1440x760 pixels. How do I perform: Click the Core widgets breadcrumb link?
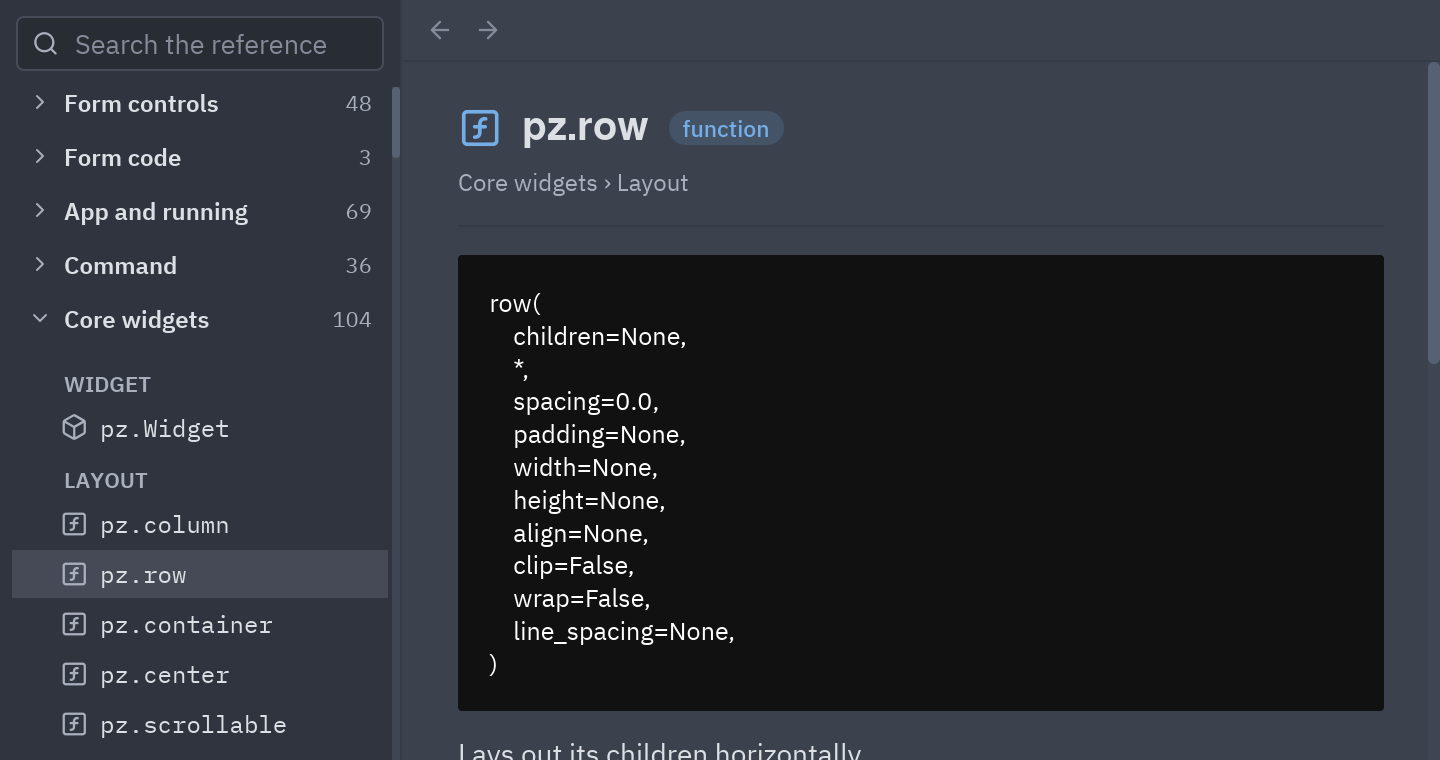527,183
